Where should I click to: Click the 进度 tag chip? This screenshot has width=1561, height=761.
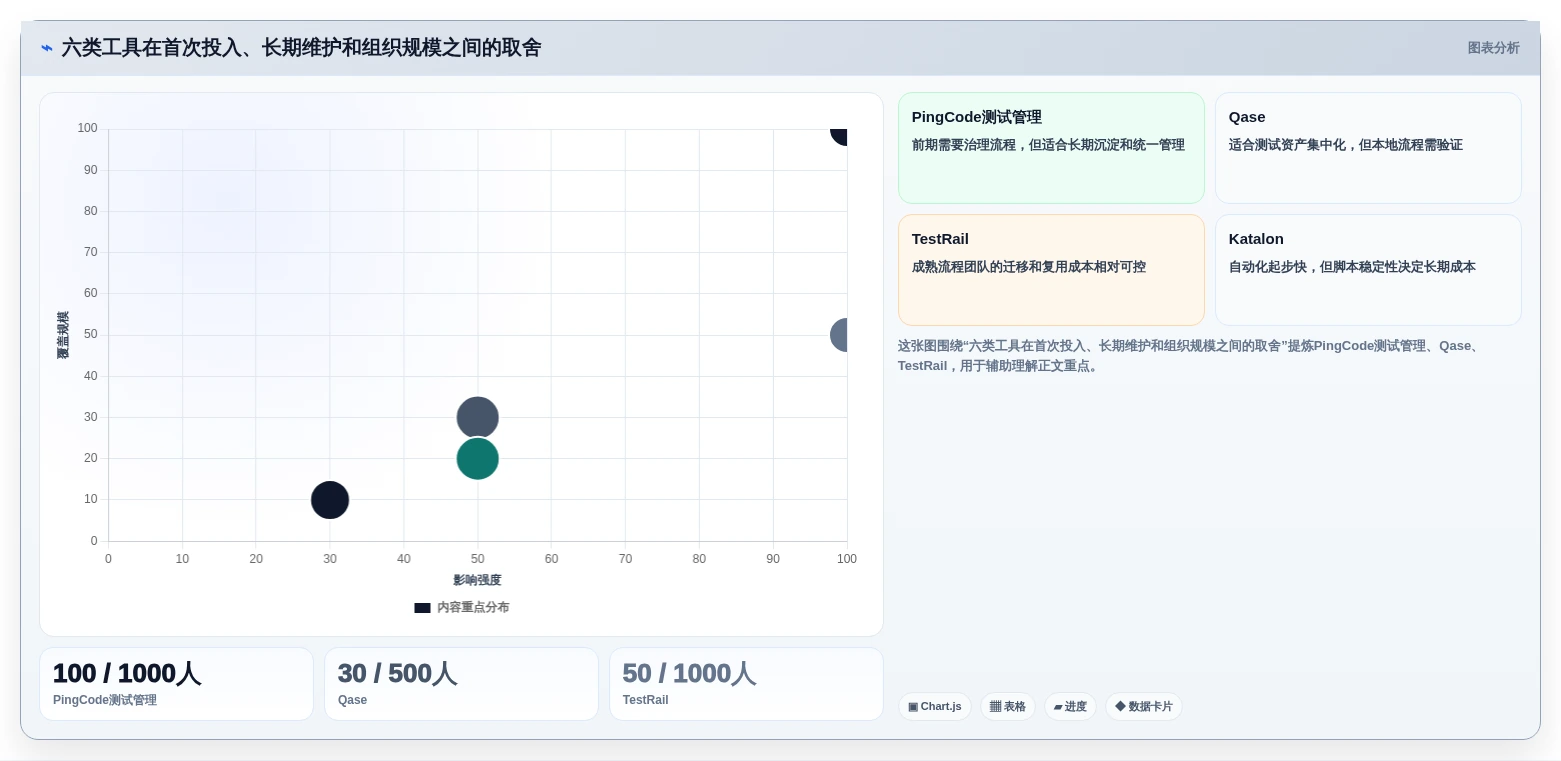(x=1070, y=707)
